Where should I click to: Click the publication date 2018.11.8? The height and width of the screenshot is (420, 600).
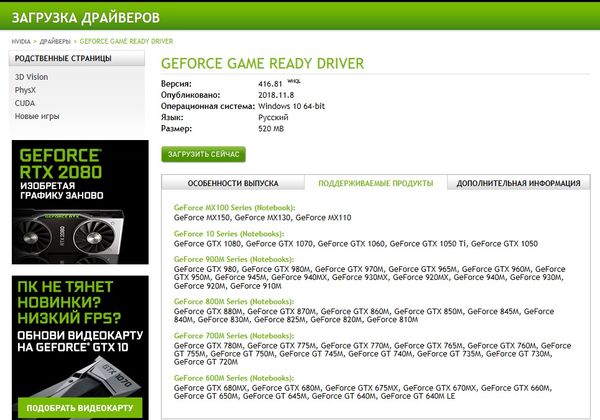click(276, 95)
